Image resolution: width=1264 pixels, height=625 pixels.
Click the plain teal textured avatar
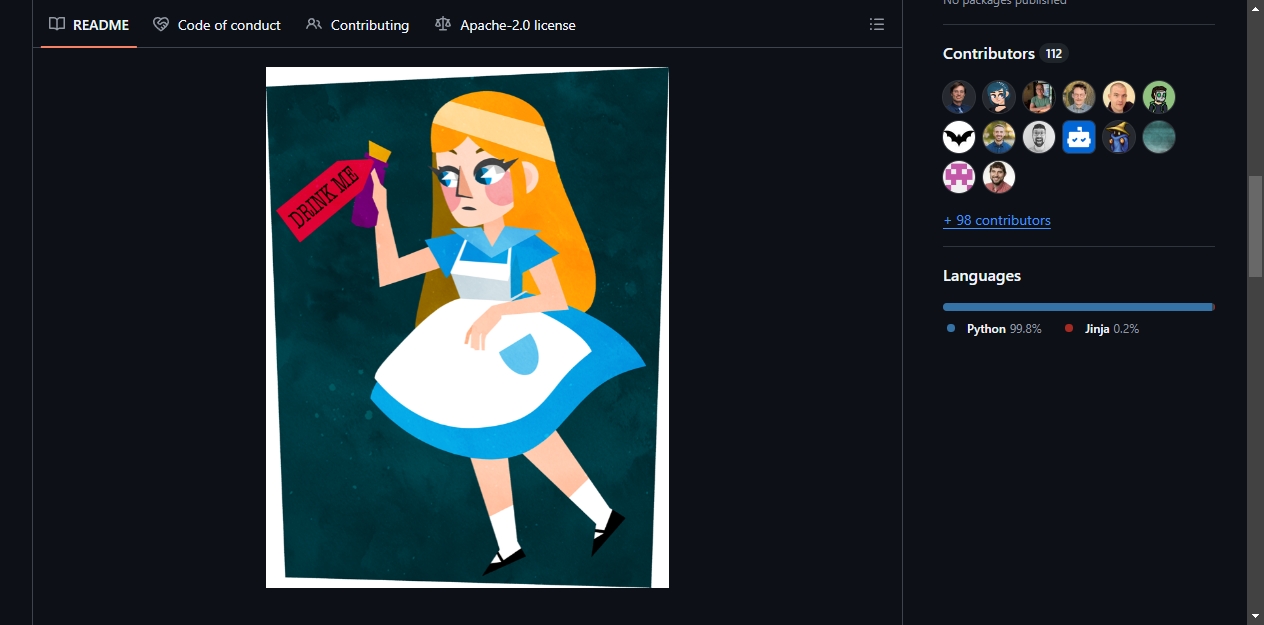coord(1159,137)
